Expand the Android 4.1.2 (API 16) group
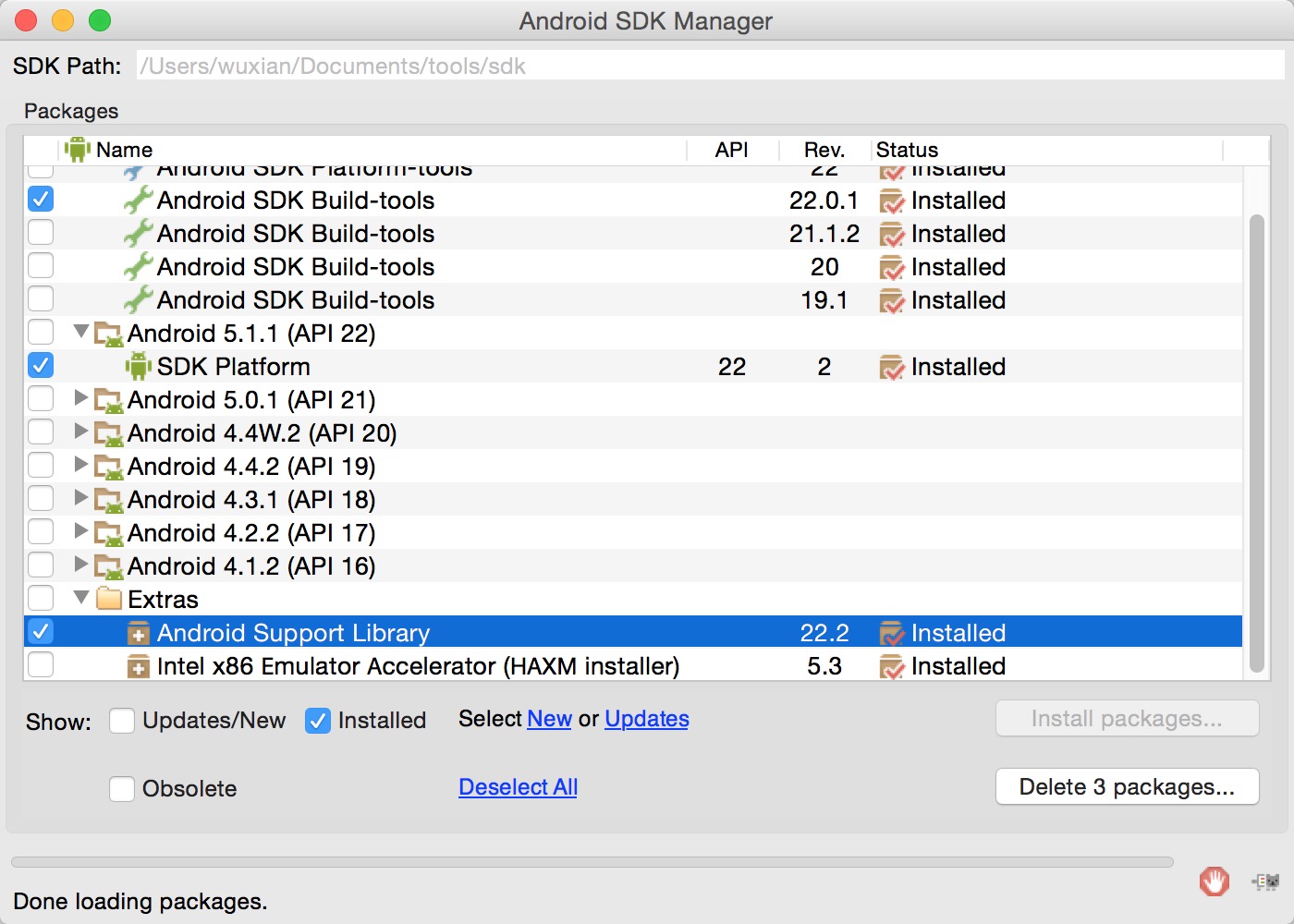The width and height of the screenshot is (1294, 924). click(x=81, y=564)
